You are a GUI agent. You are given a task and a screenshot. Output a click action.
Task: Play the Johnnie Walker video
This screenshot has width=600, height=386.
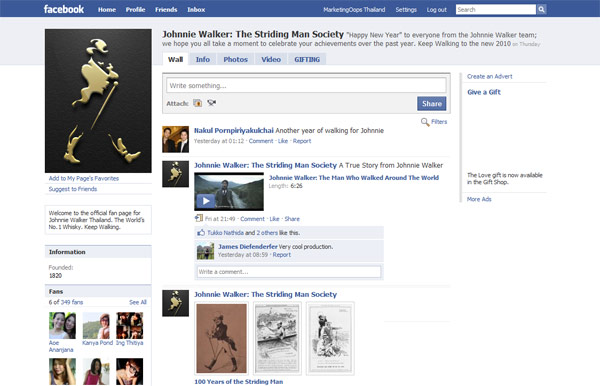pos(205,200)
